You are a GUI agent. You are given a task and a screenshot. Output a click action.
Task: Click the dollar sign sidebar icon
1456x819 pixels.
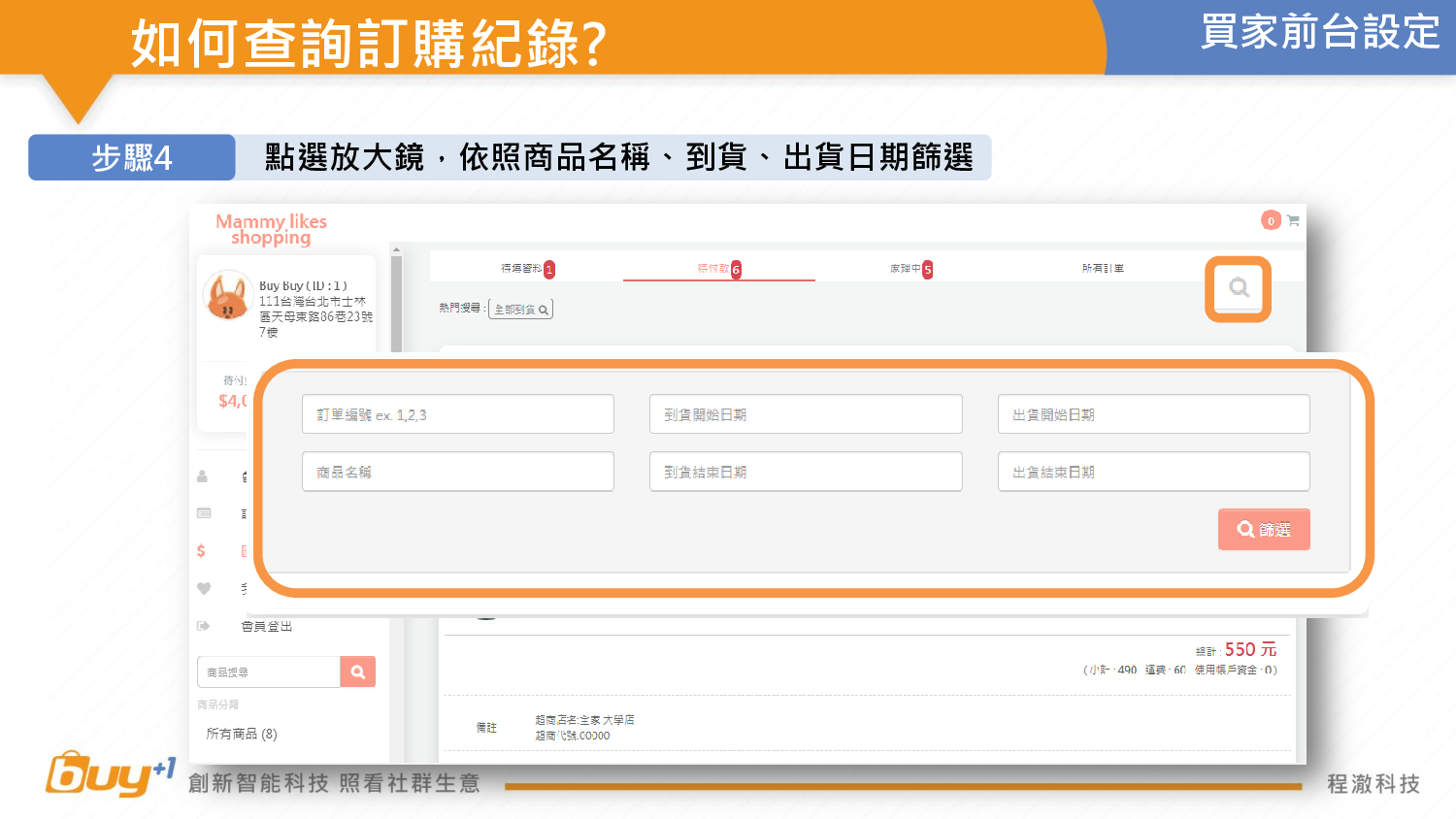tap(201, 551)
